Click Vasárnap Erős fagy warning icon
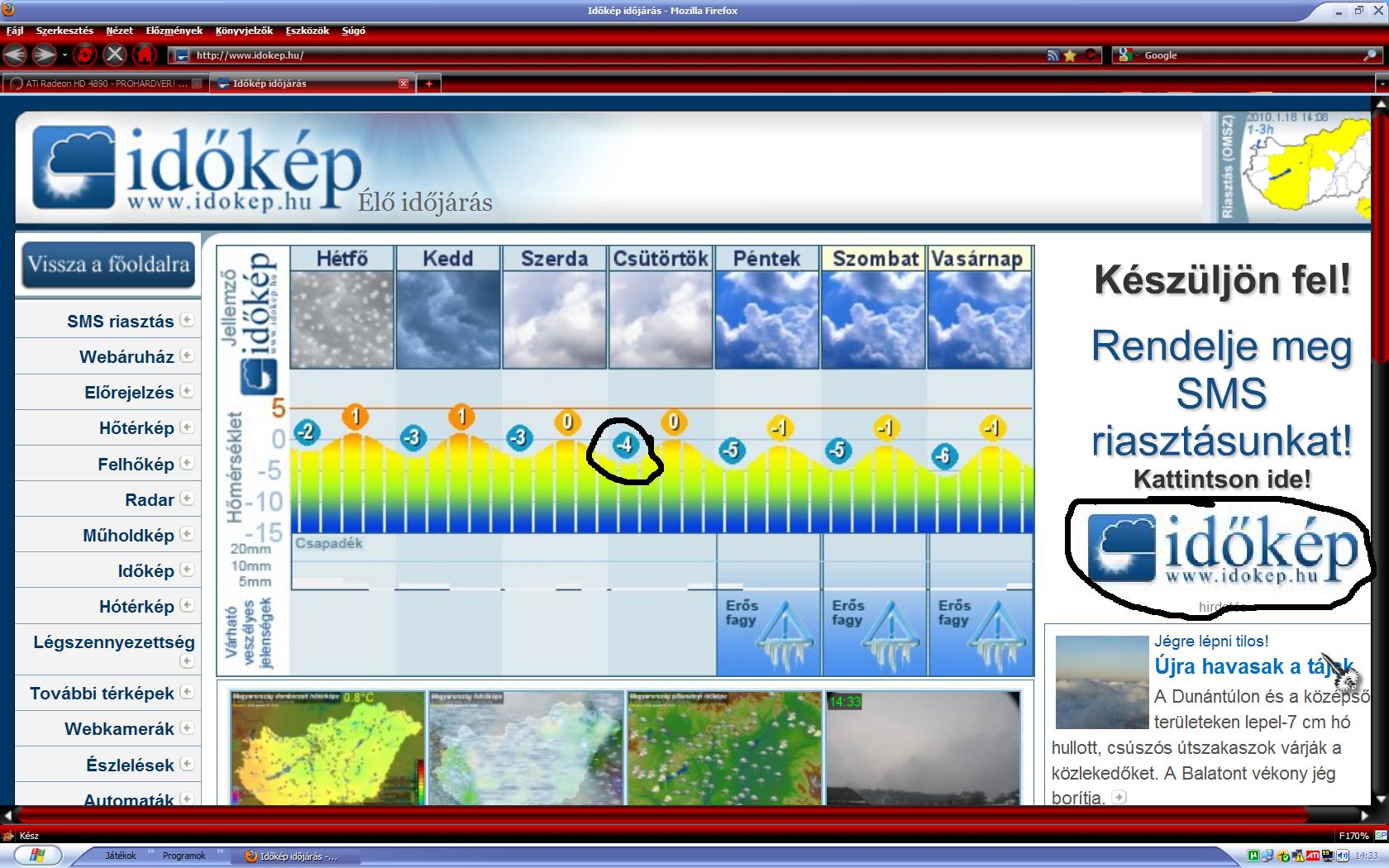The height and width of the screenshot is (868, 1389). 997,637
